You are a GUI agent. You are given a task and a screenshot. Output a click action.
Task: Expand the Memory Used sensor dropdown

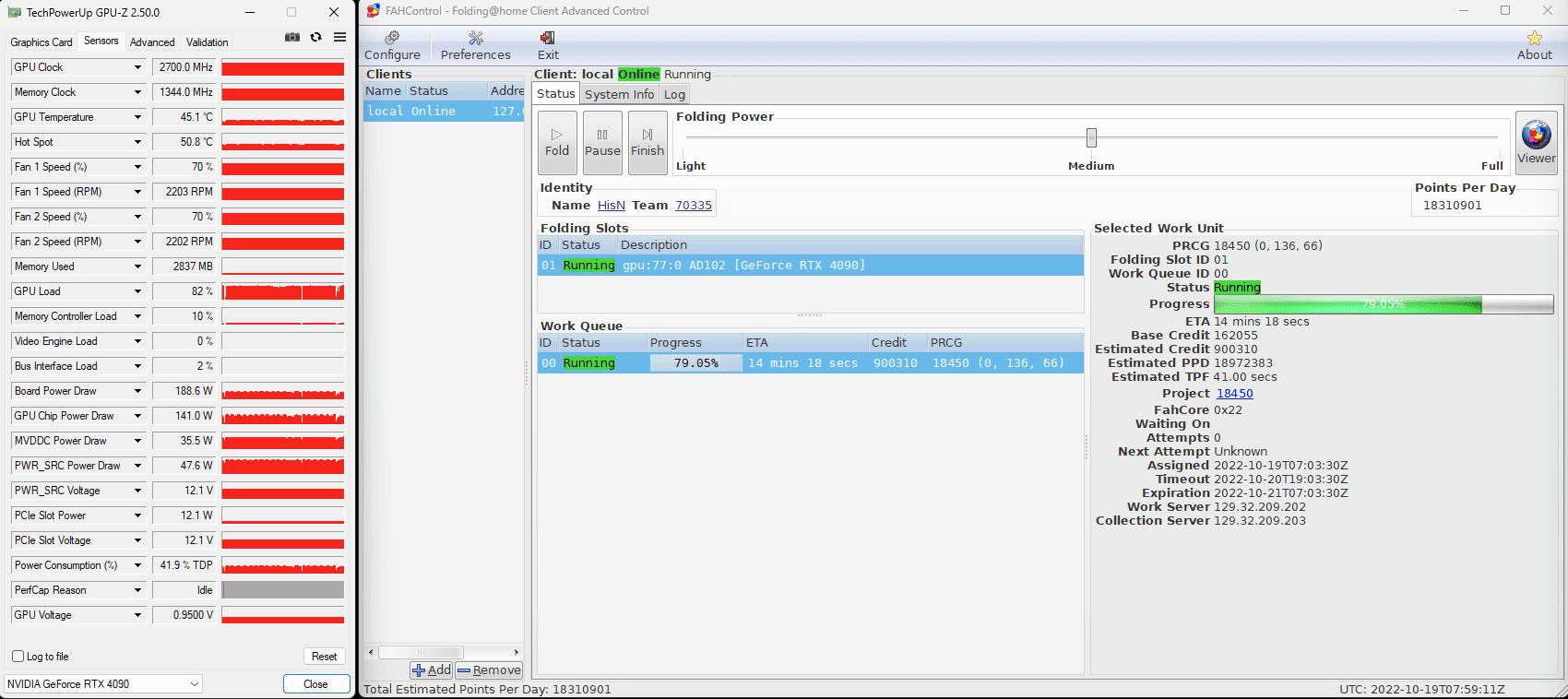[x=138, y=267]
